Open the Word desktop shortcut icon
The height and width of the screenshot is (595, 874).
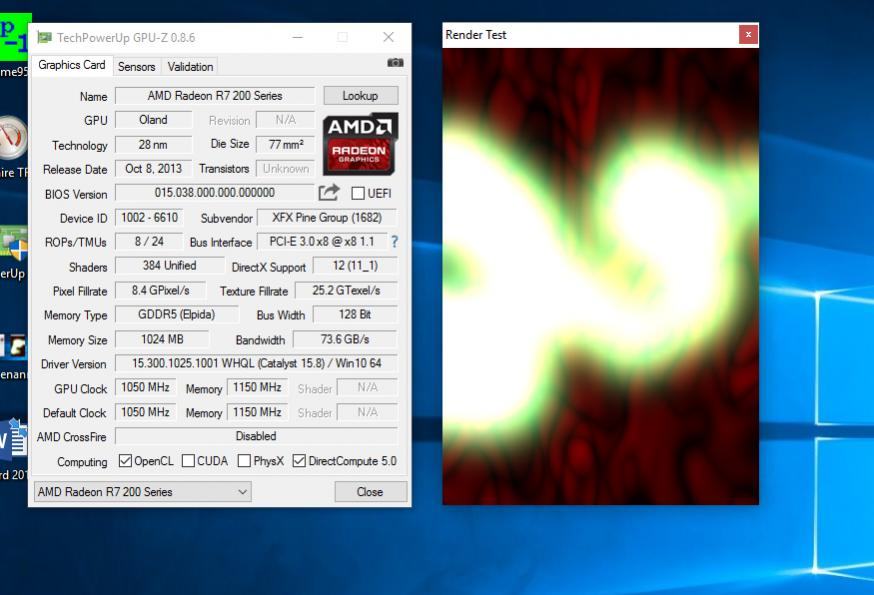tap(14, 441)
